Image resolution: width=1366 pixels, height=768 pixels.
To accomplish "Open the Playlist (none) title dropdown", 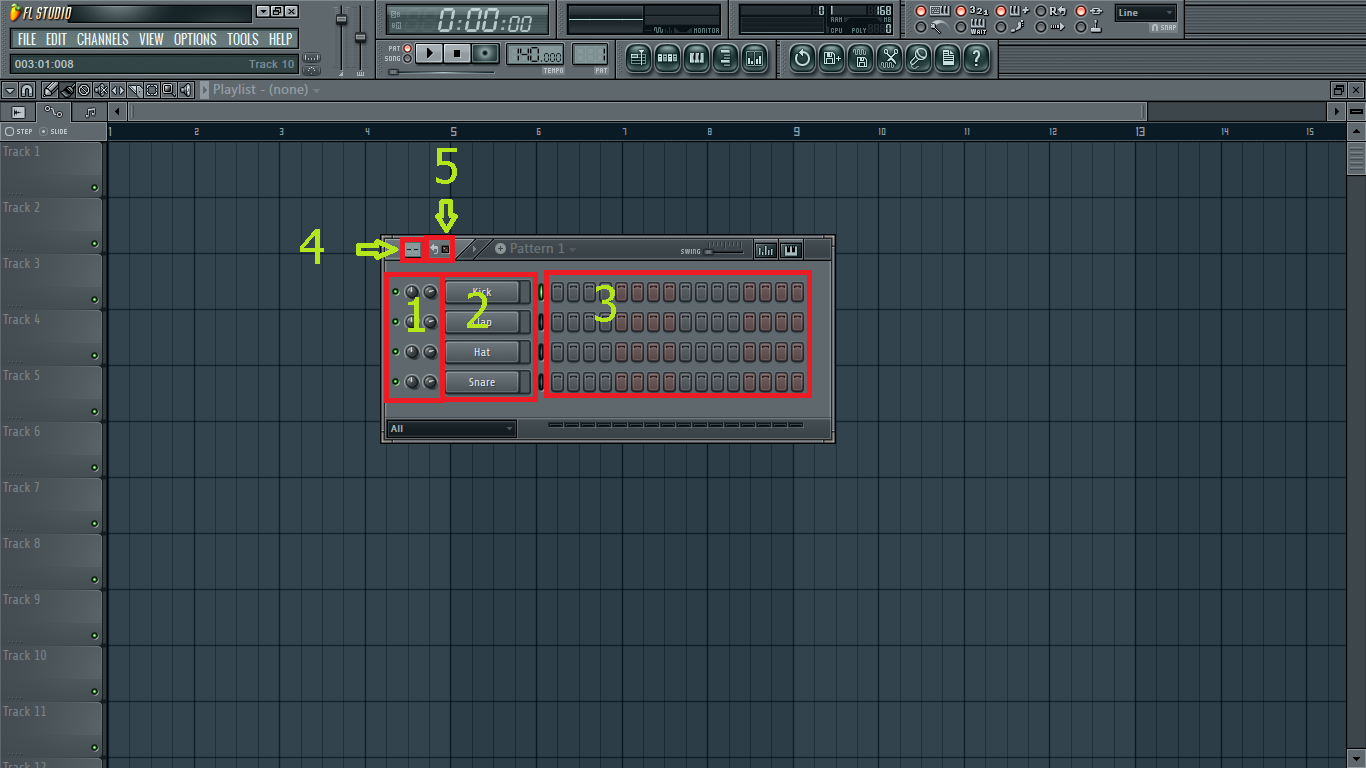I will (x=266, y=90).
